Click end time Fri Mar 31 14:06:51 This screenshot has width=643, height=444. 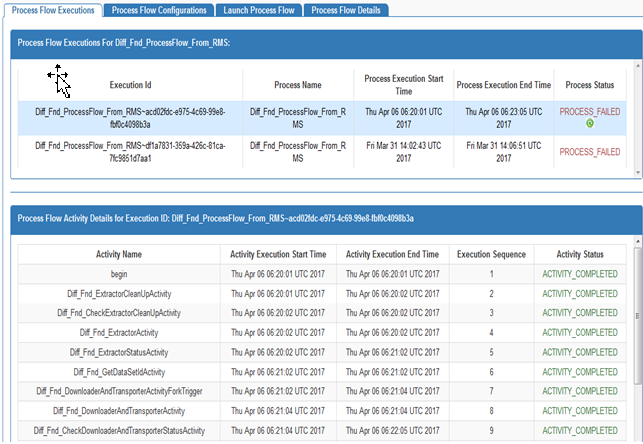(x=504, y=152)
